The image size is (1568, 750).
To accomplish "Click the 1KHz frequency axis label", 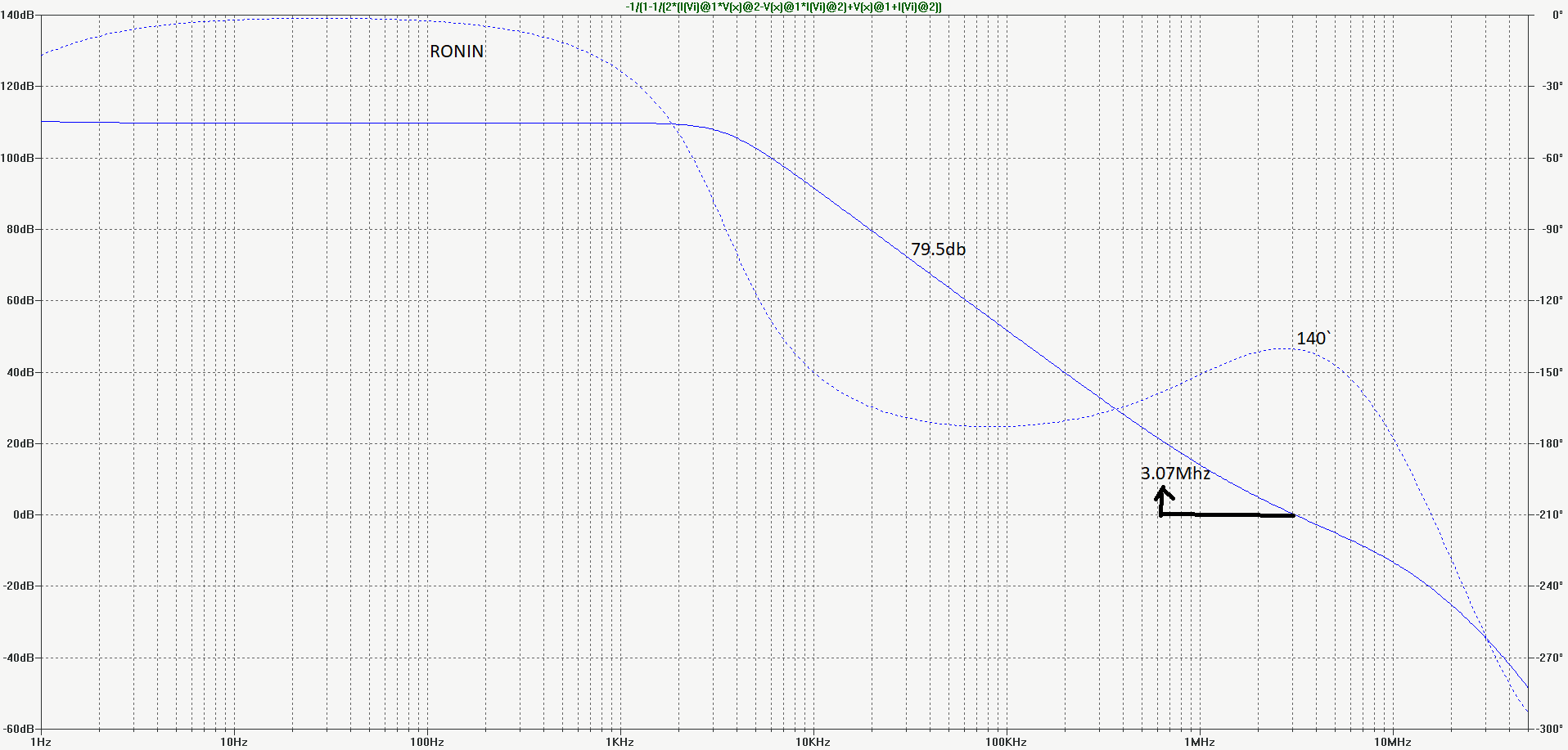I will (x=620, y=742).
